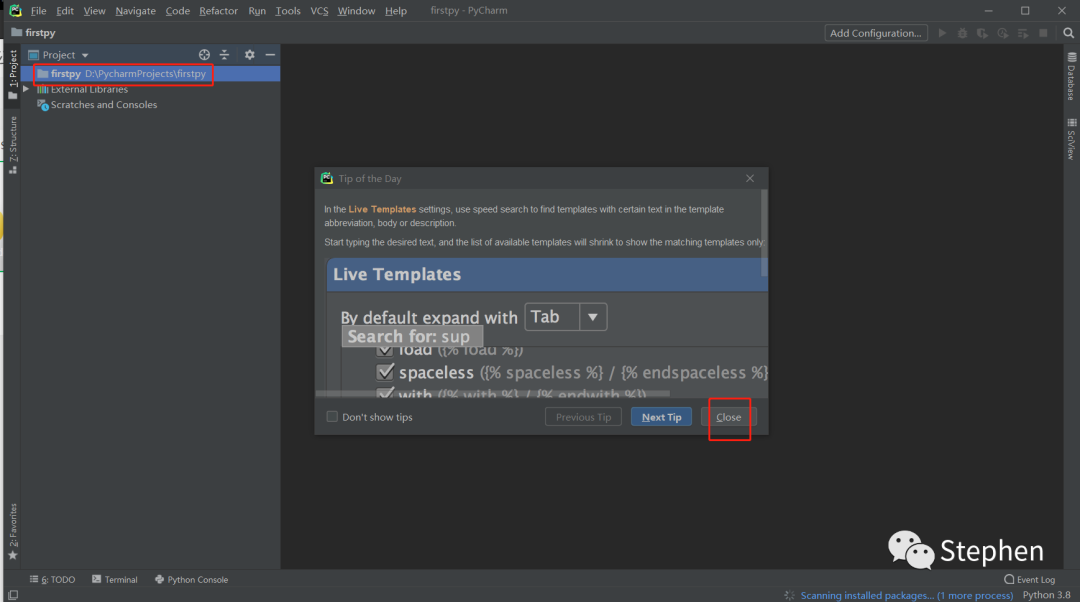
Task: Open the 1: Project side tab
Action: click(x=12, y=74)
